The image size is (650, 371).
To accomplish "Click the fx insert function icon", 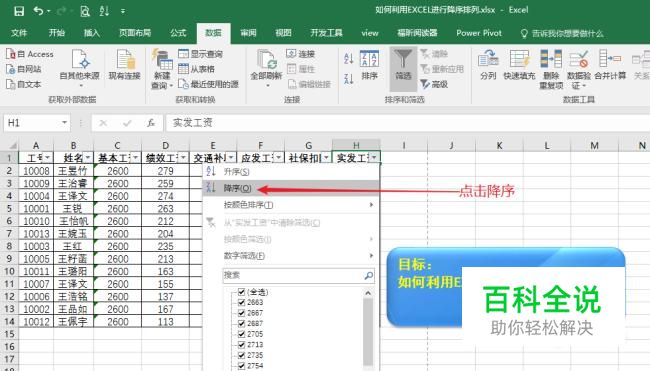I will pyautogui.click(x=151, y=123).
